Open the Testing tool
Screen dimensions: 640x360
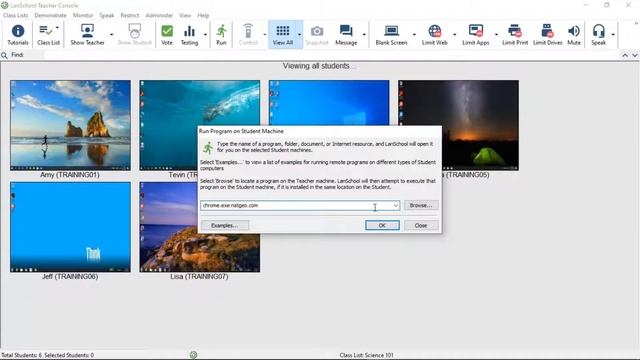pyautogui.click(x=189, y=34)
